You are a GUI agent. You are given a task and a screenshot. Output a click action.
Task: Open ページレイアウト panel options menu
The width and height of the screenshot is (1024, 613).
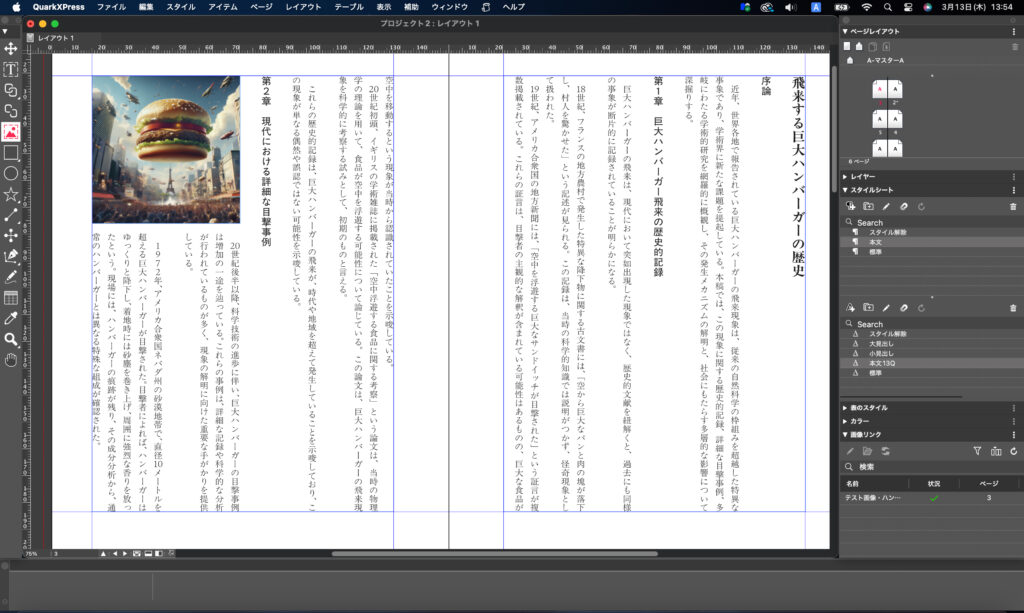(x=1014, y=31)
